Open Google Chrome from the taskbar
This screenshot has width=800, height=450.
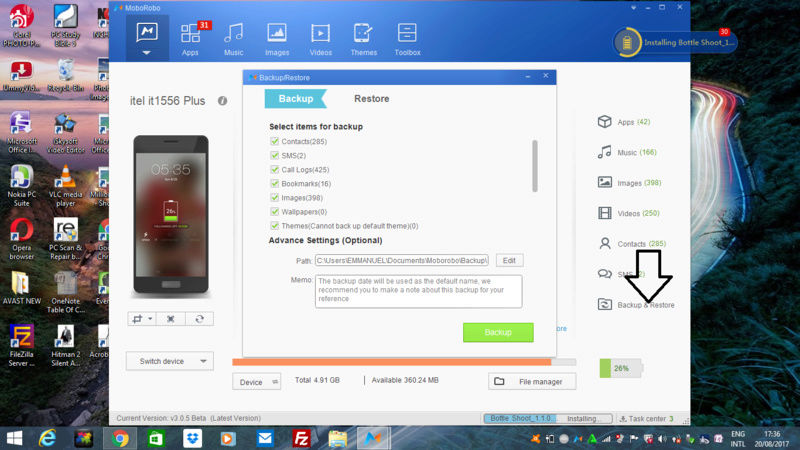tap(120, 438)
